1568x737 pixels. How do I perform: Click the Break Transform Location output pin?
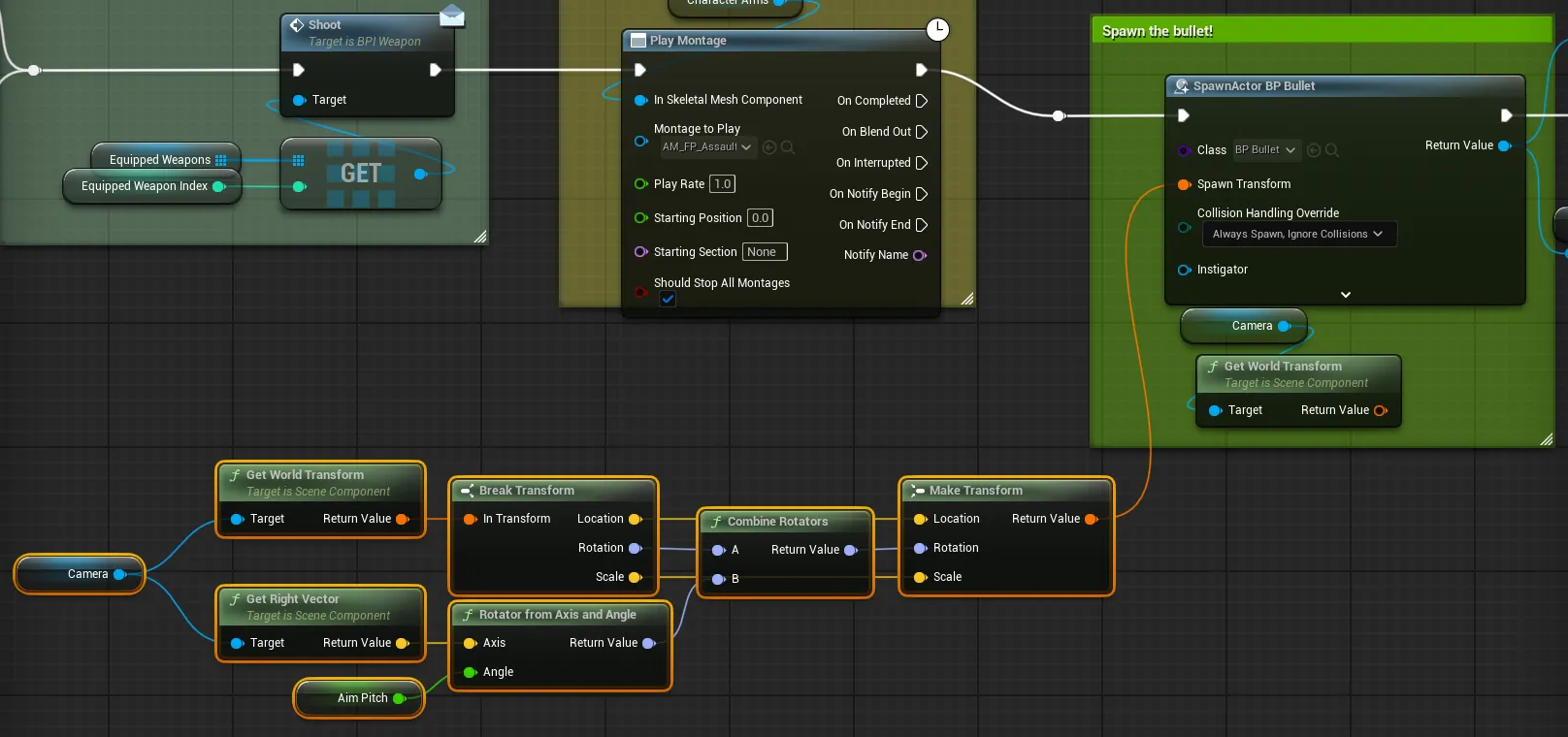pyautogui.click(x=636, y=519)
